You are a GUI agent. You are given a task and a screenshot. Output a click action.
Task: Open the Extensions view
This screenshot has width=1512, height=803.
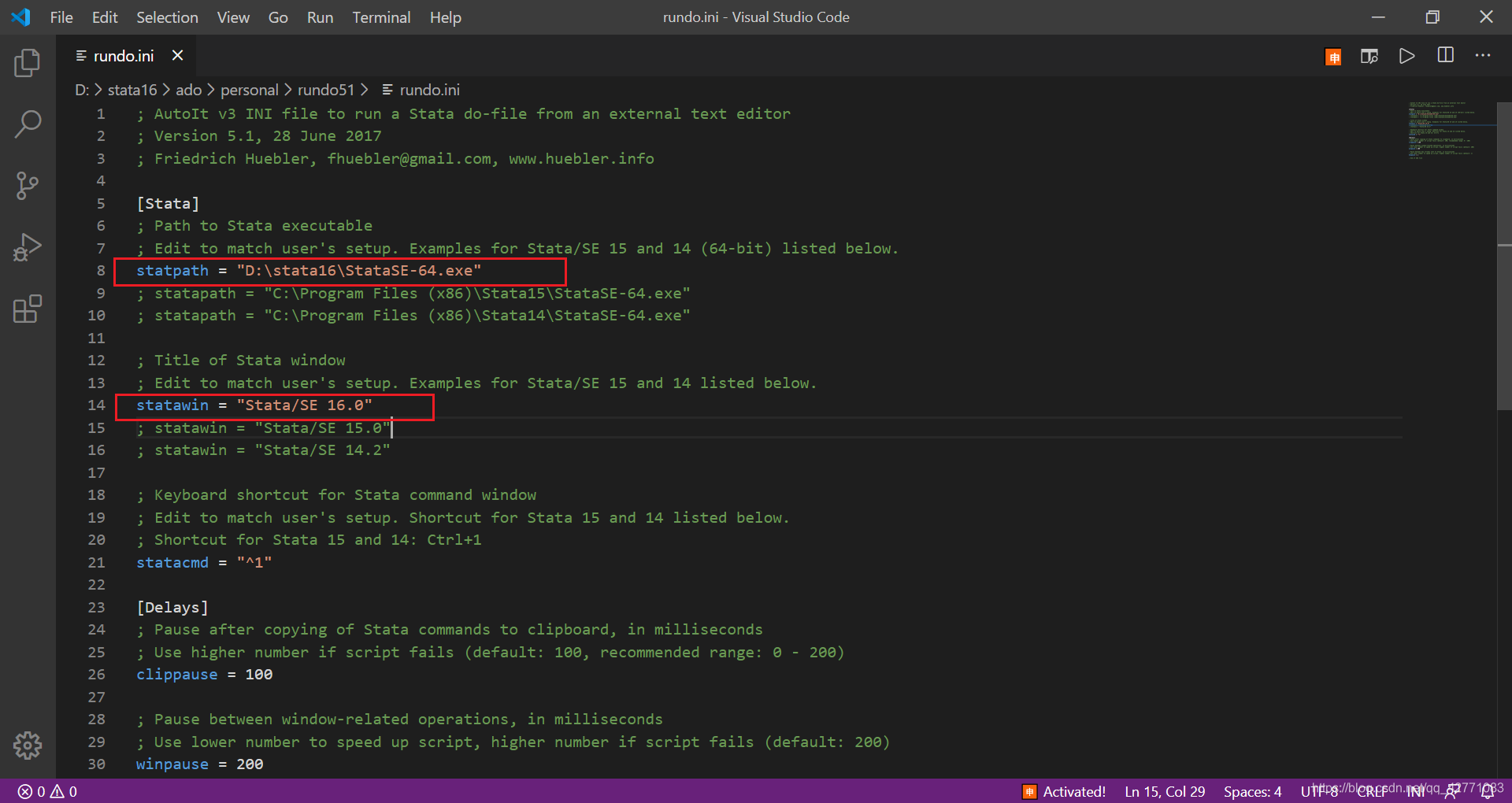coord(28,309)
